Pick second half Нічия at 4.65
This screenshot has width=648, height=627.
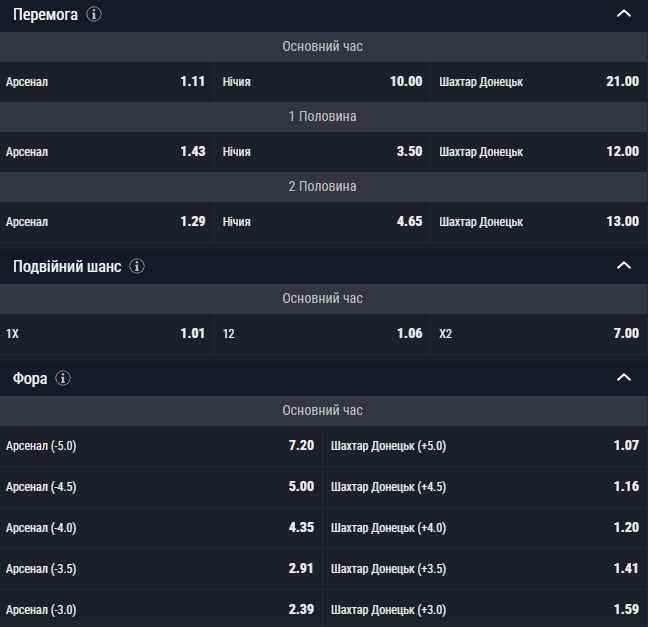[x=322, y=222]
